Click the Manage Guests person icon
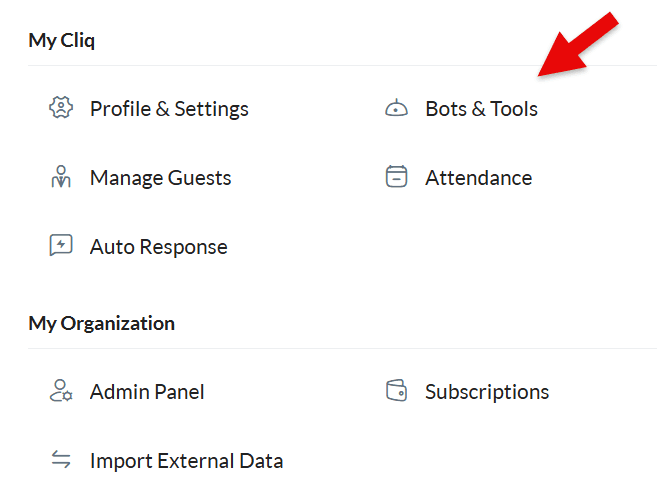The image size is (657, 480). click(x=61, y=177)
